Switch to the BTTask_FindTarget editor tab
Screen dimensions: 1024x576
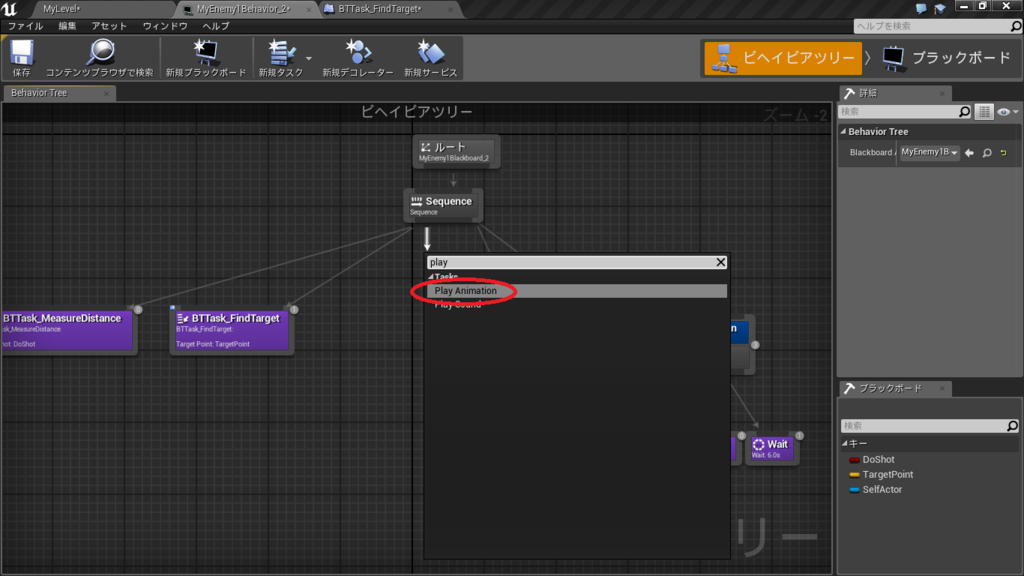tap(379, 9)
